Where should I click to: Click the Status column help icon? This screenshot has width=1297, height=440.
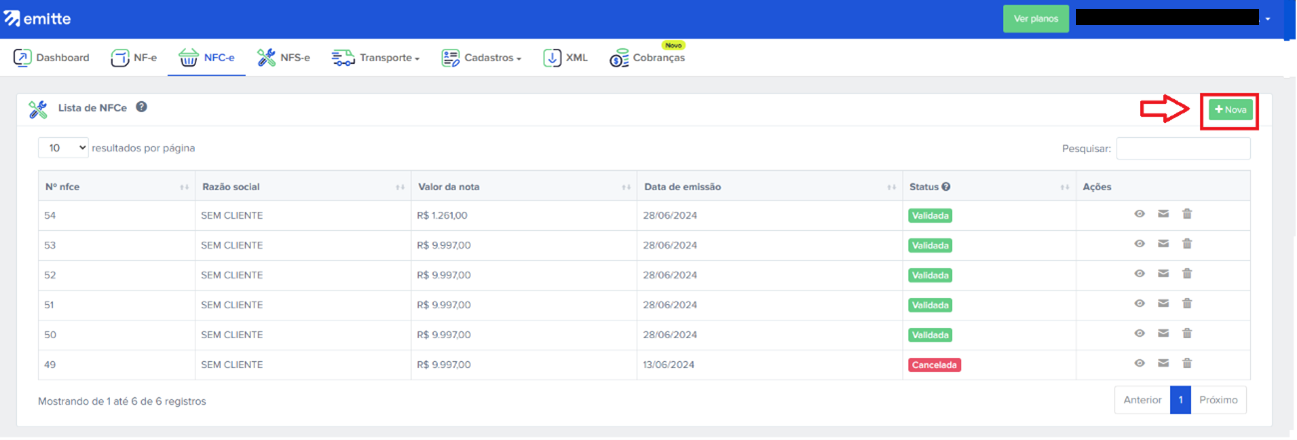pos(945,186)
